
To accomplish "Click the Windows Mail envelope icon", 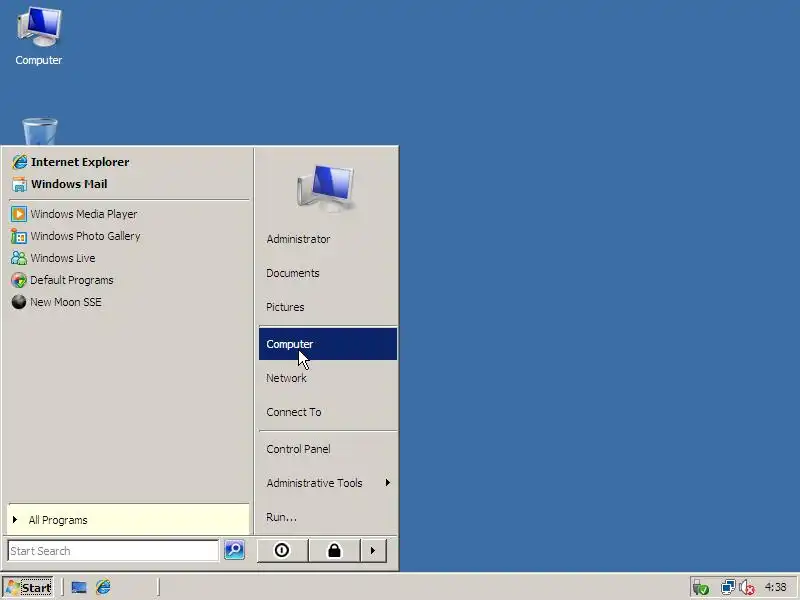I will point(19,184).
